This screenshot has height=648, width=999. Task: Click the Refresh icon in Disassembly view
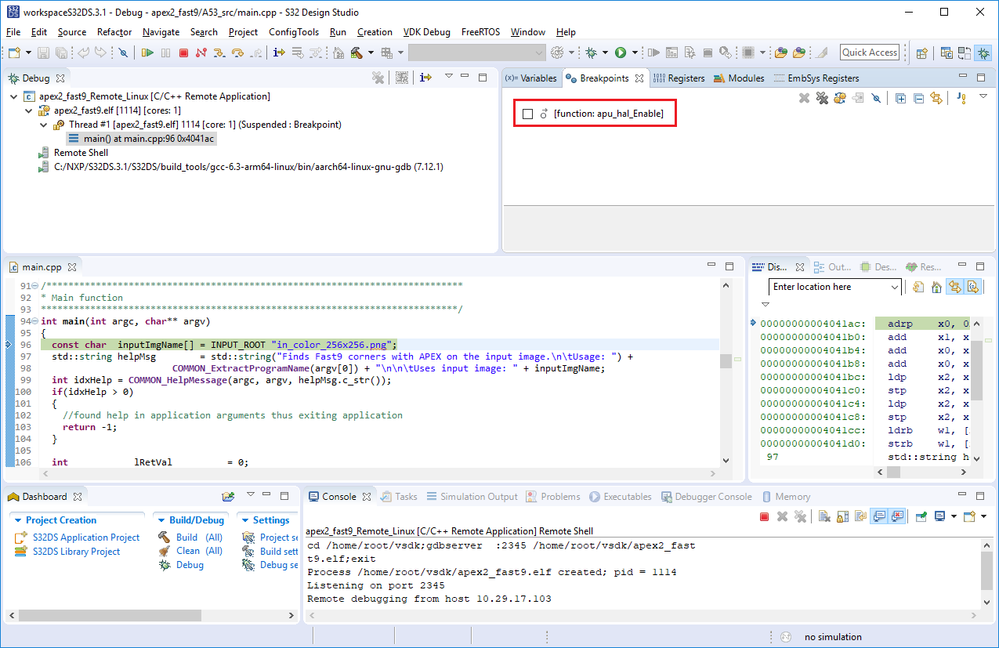[918, 287]
